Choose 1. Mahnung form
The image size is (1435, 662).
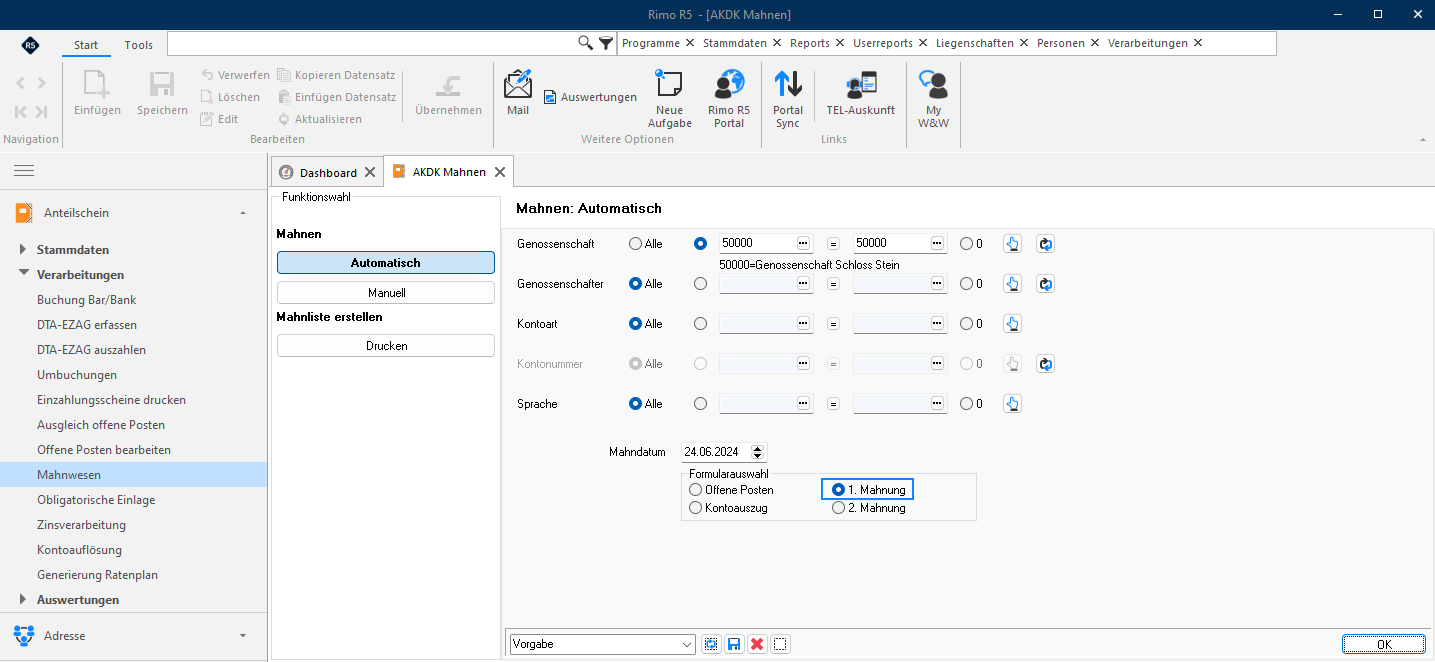coord(868,490)
